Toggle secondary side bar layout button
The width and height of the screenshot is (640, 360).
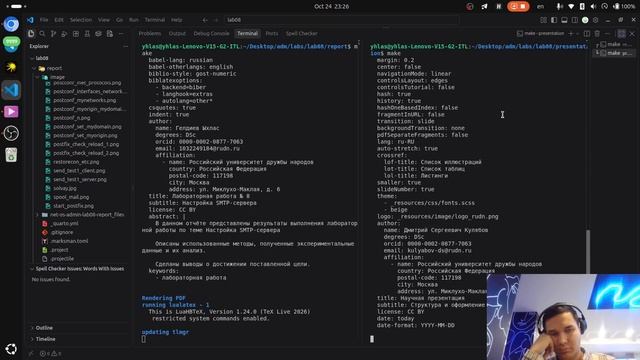[x=575, y=20]
